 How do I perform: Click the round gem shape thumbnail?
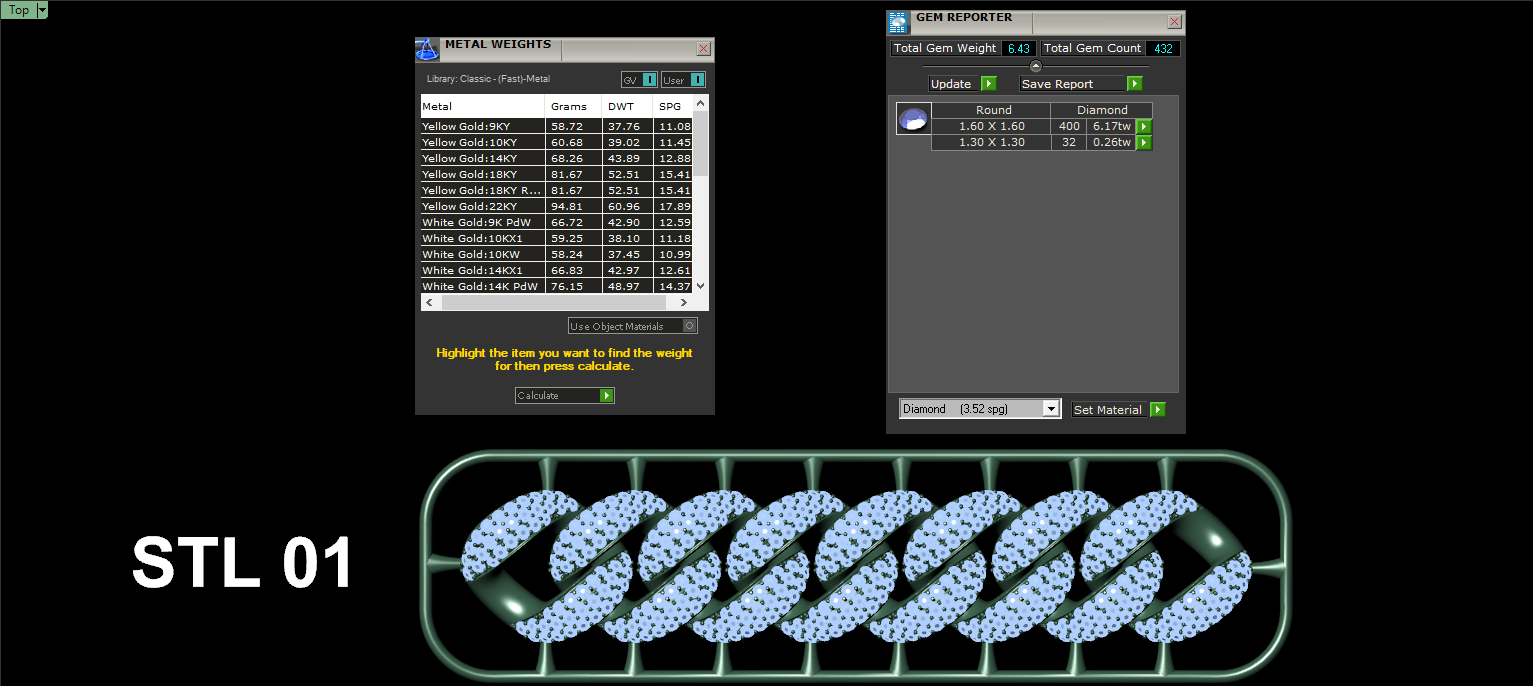pos(914,119)
